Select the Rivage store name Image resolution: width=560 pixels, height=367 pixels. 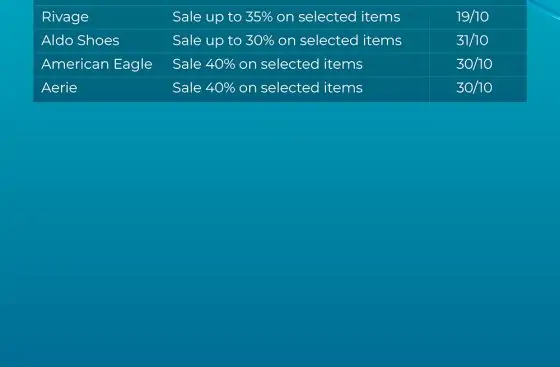(65, 17)
